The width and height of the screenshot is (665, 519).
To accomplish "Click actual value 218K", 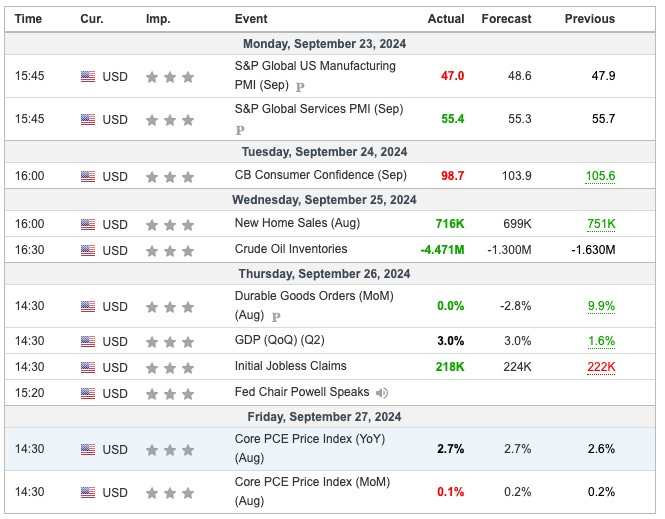I will (450, 367).
